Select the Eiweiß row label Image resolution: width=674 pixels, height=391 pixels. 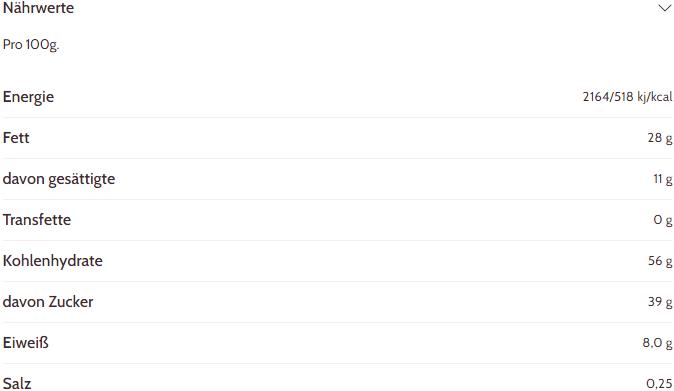tap(25, 343)
